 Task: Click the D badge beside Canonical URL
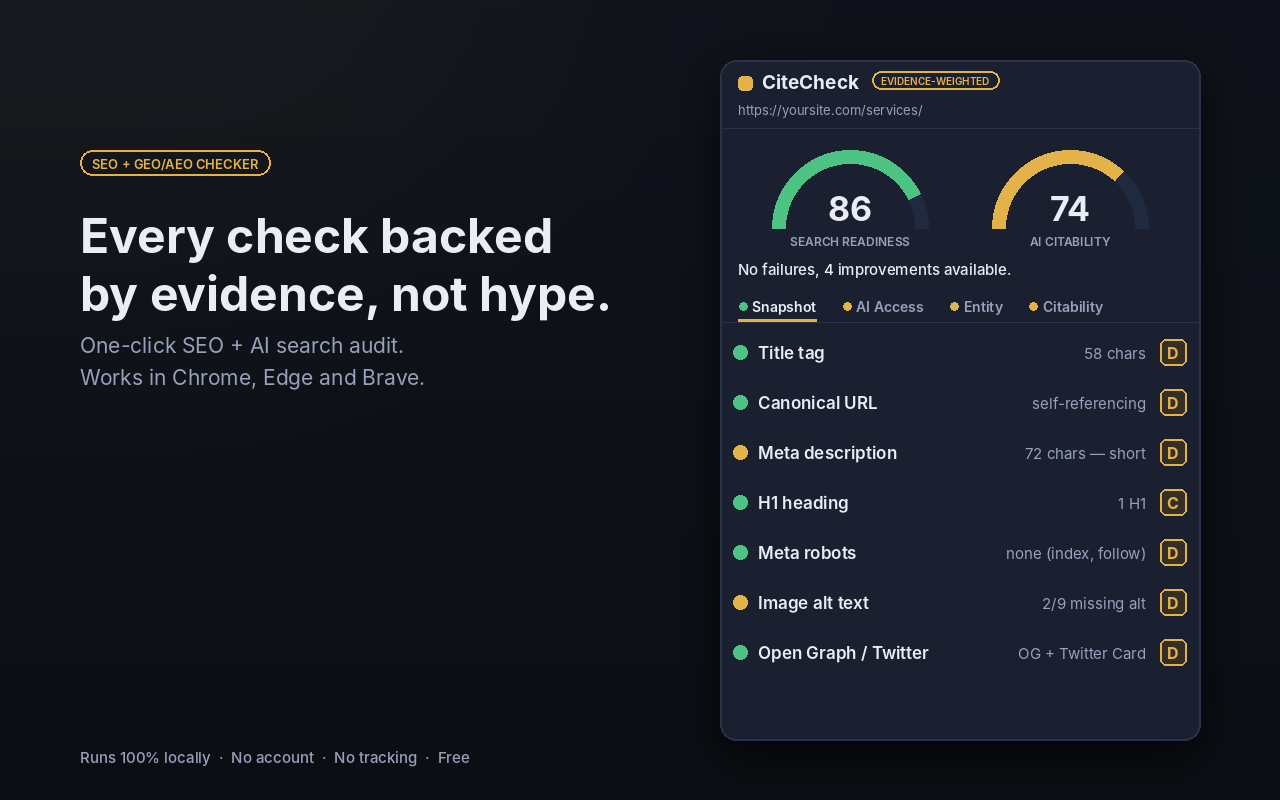click(1173, 403)
